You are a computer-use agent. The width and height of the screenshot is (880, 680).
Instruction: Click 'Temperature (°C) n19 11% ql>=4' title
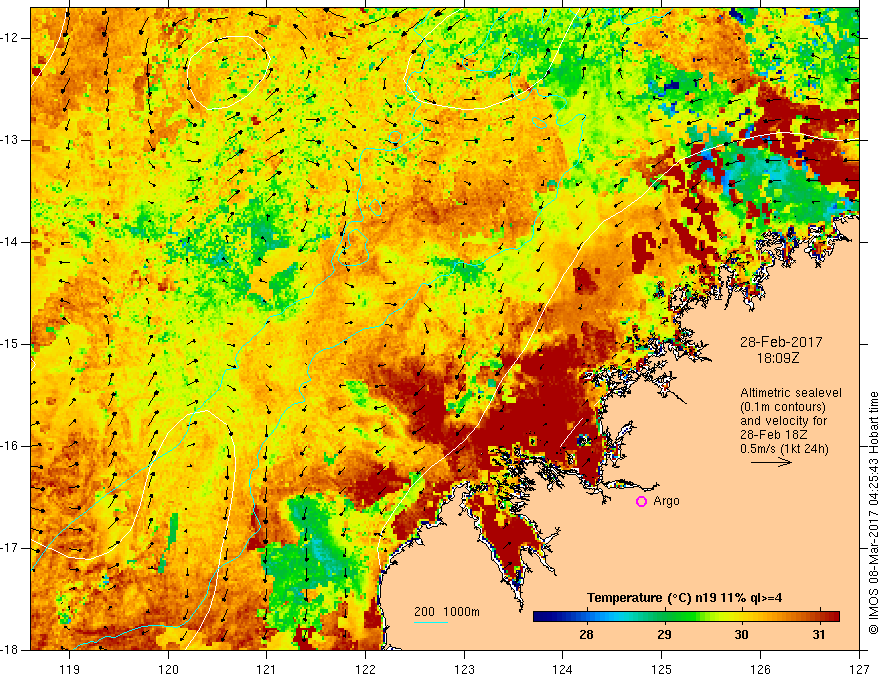(685, 598)
